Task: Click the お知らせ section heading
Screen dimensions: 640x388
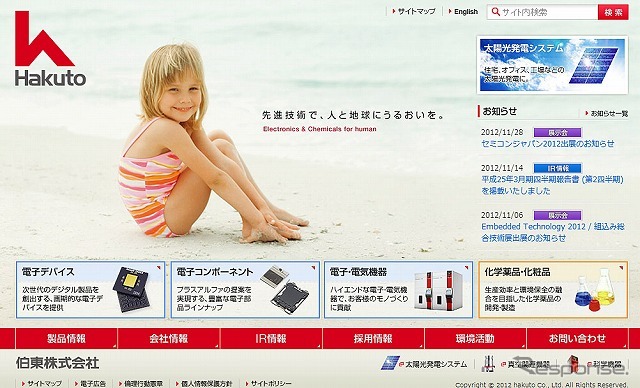Action: tap(500, 111)
